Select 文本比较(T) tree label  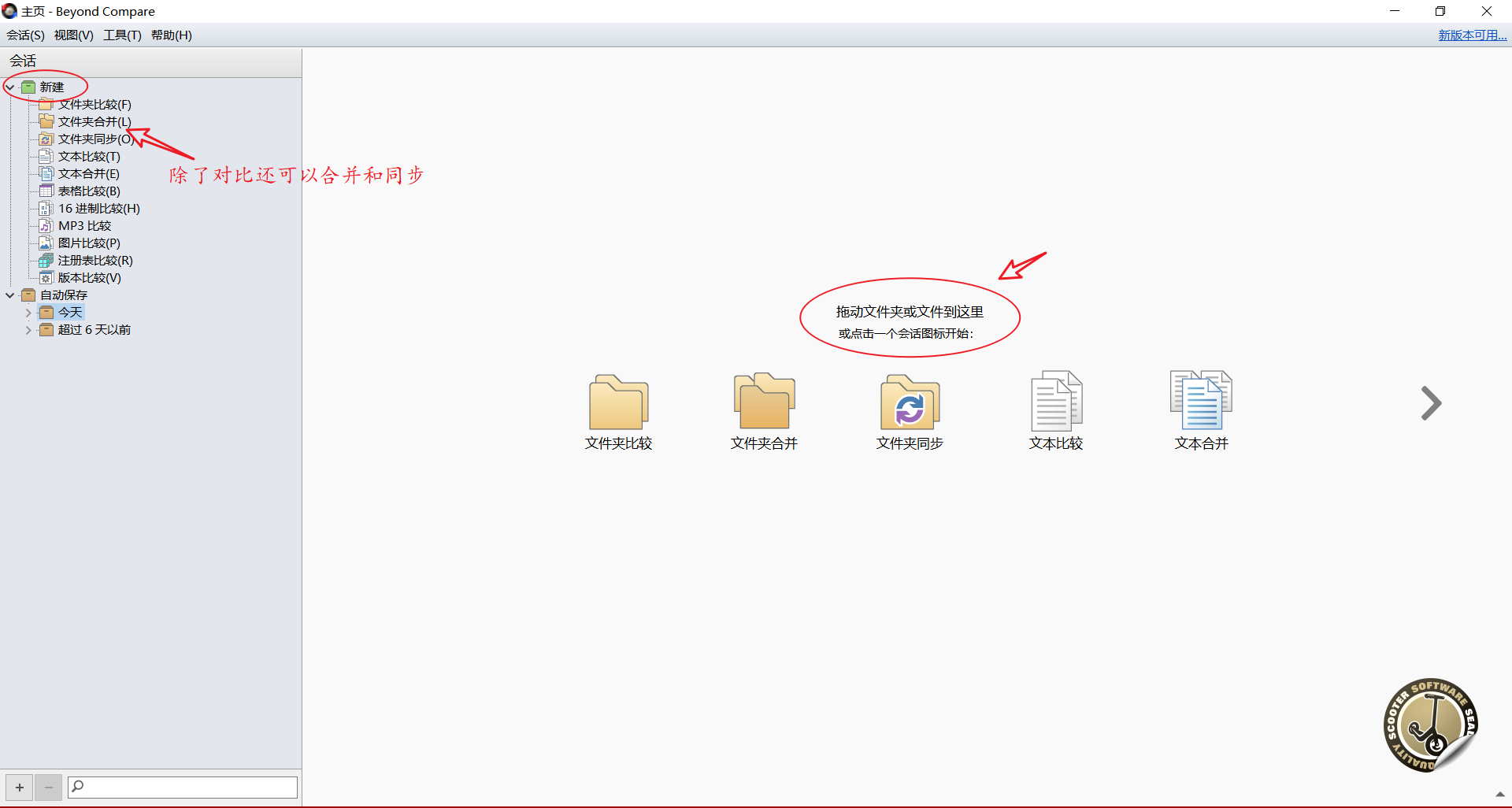(x=89, y=156)
